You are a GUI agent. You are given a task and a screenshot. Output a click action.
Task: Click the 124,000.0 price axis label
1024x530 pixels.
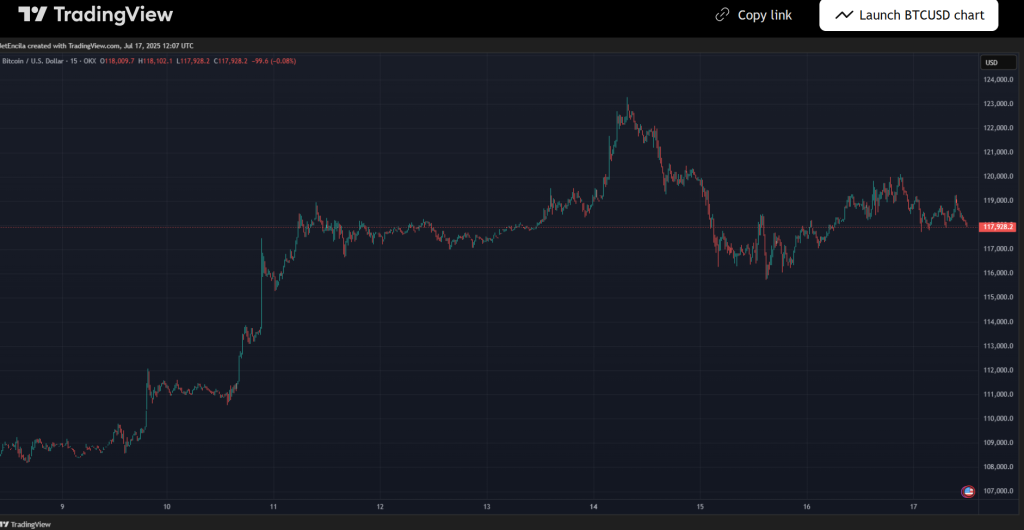(x=999, y=80)
